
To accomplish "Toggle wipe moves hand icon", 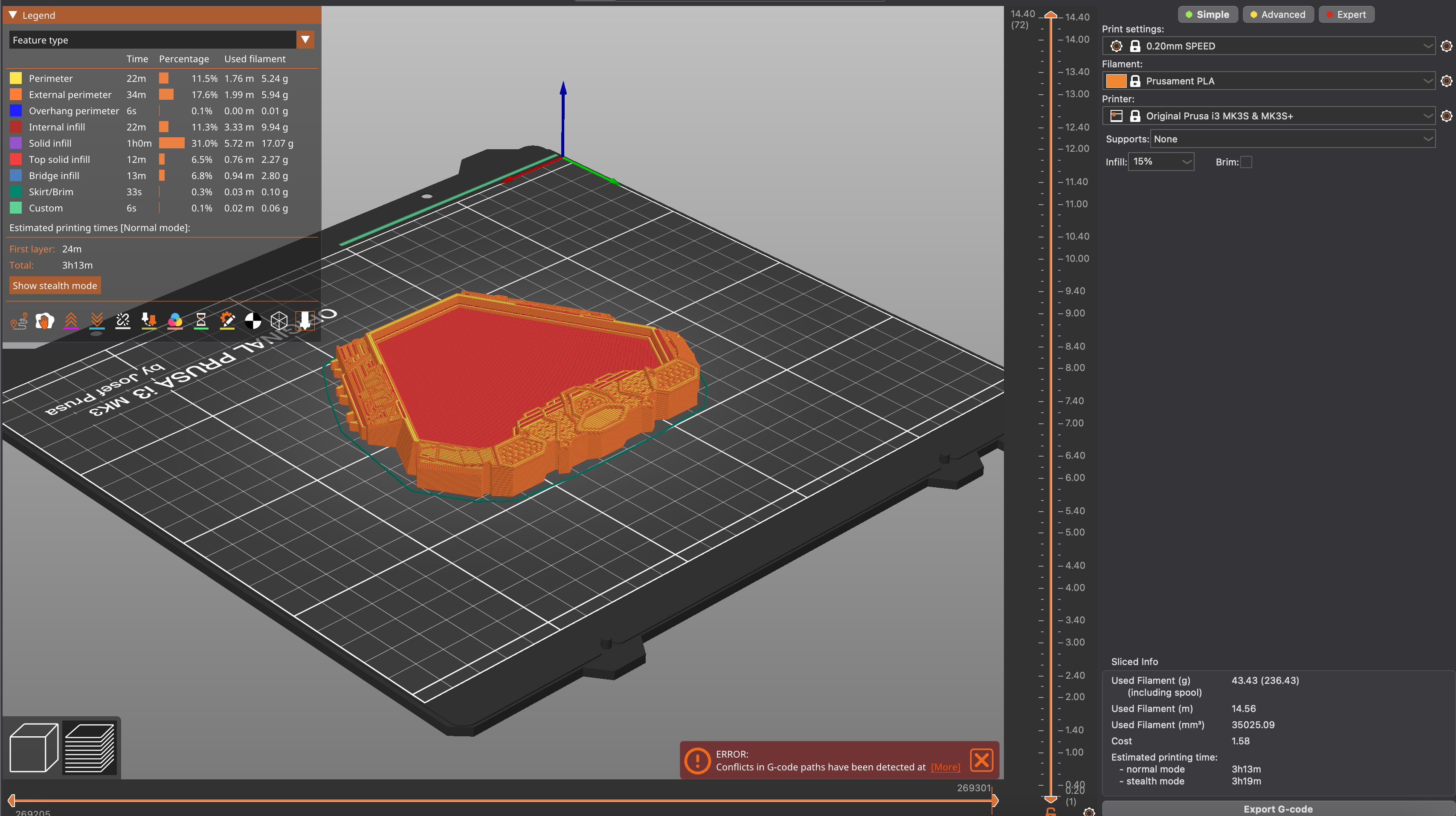I will tap(45, 321).
